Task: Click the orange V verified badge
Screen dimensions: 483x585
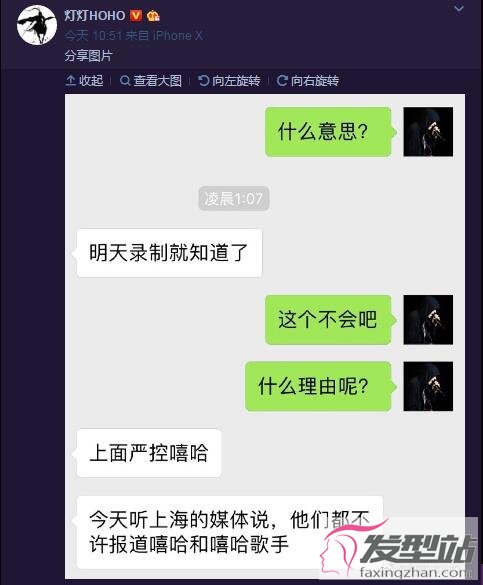Action: click(136, 16)
